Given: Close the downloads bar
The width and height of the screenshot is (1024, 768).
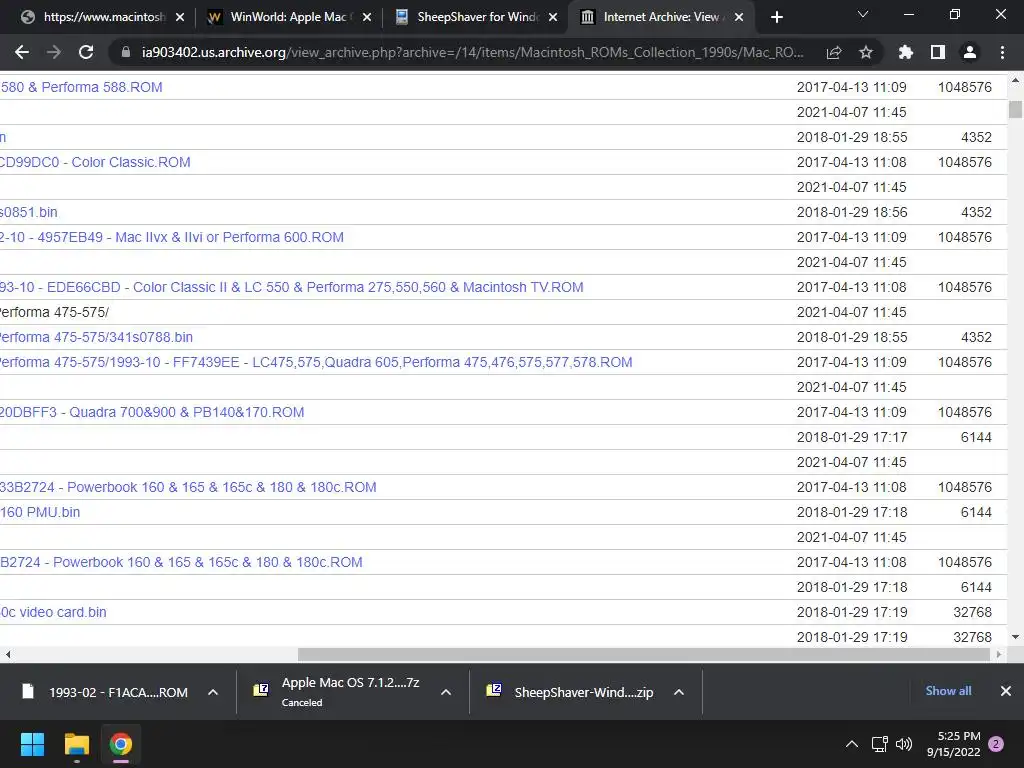Looking at the screenshot, I should click(x=1006, y=691).
